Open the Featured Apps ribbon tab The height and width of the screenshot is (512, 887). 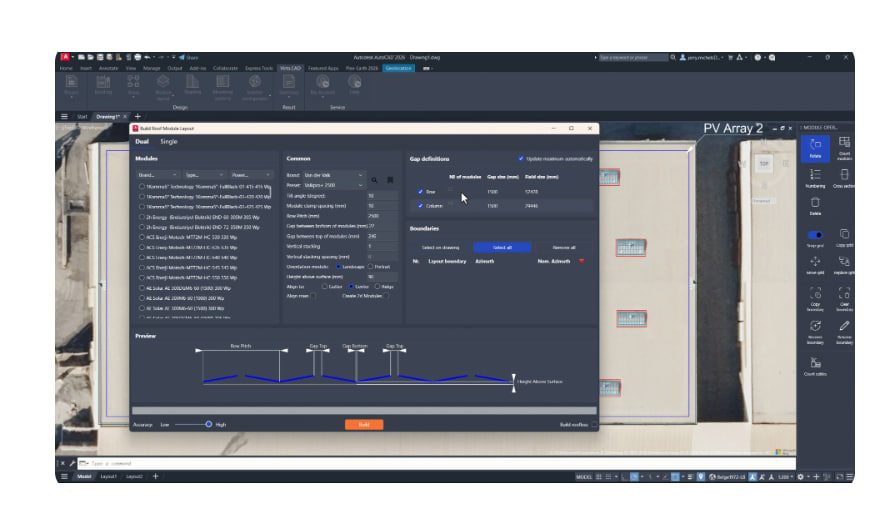[323, 68]
